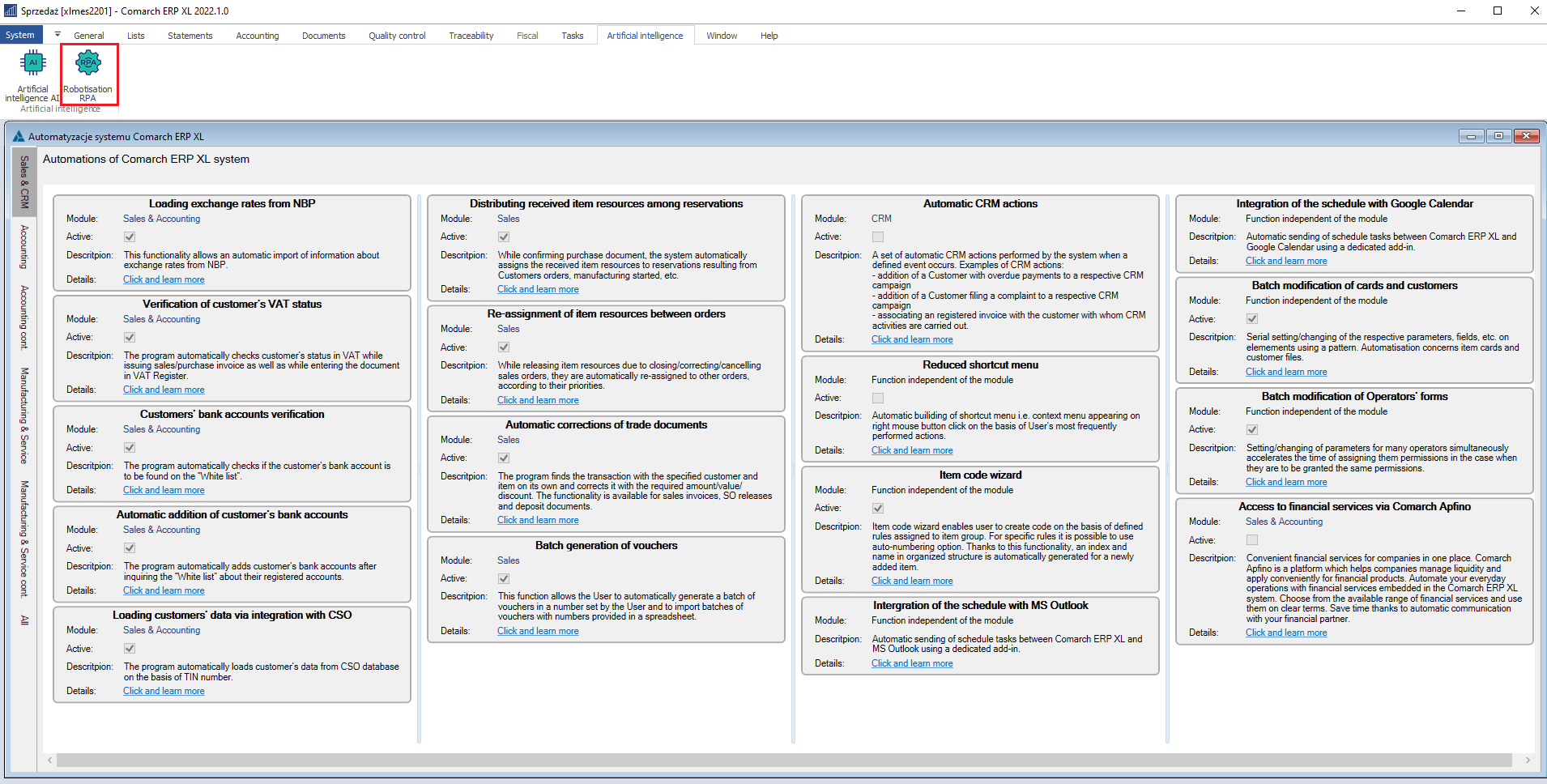Toggle Active for Batch modification of cards and customers

click(x=1252, y=318)
